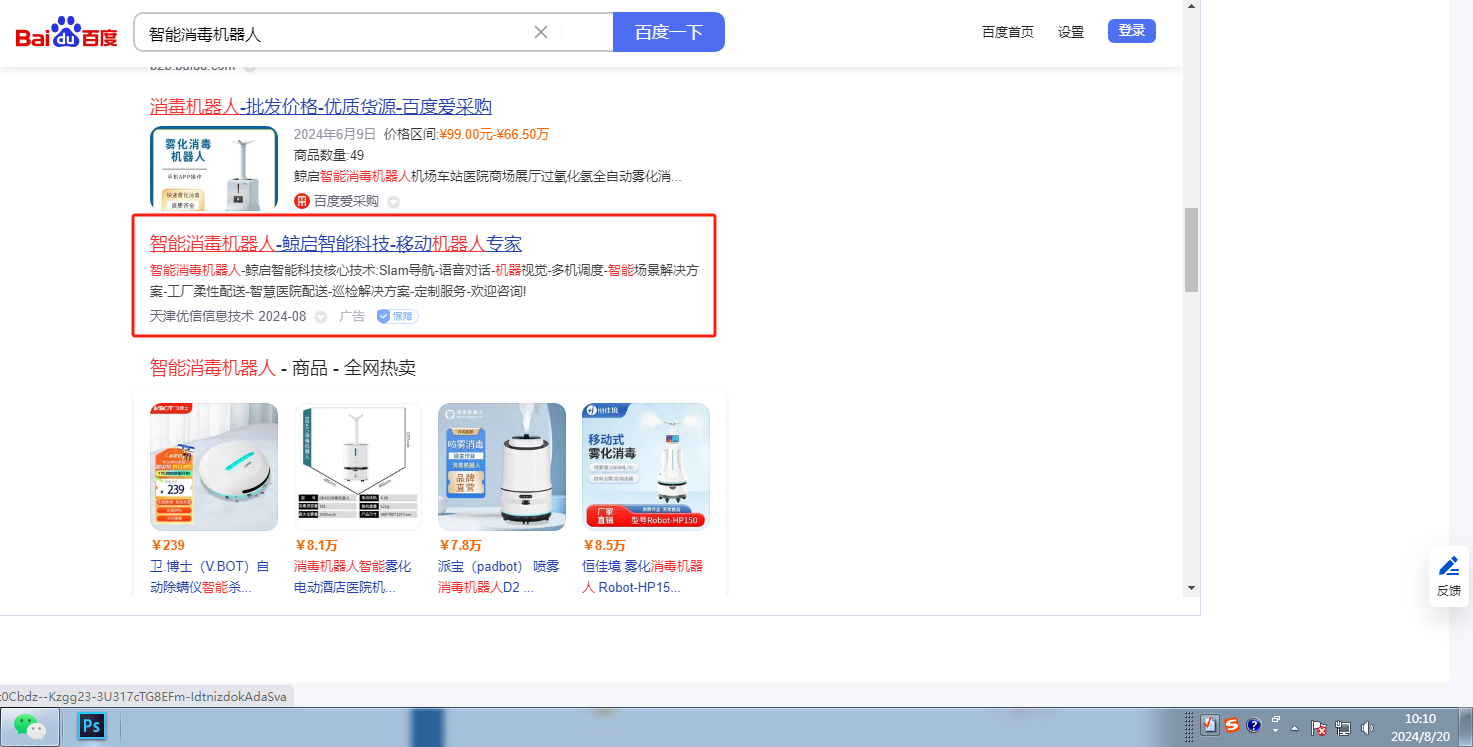Open 消毒机器人-批发价格-优质货源-百度爱采购 result
Screen dimensions: 1473x747
coord(321,107)
